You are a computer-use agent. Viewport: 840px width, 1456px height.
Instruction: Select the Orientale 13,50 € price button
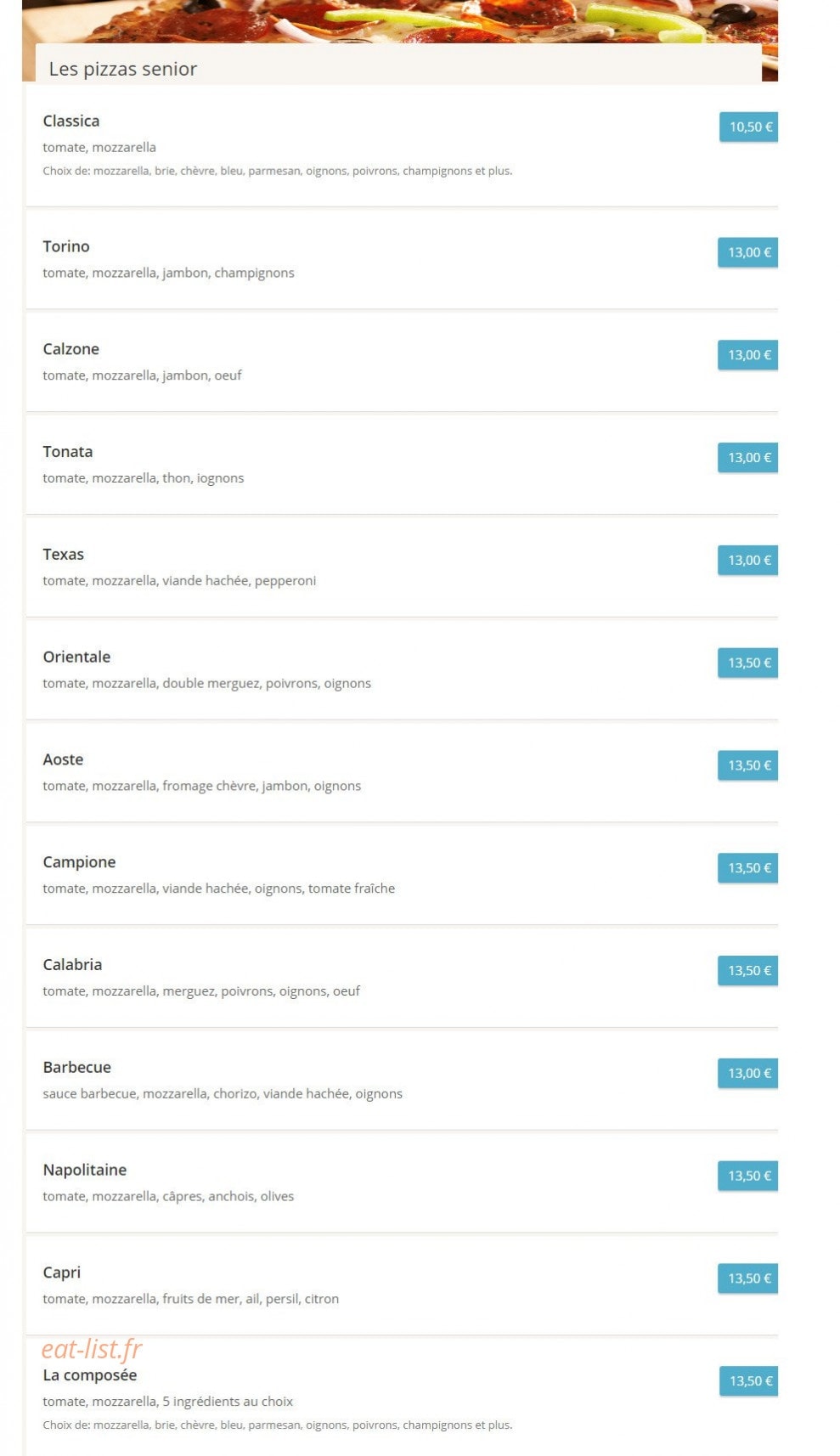tap(747, 663)
